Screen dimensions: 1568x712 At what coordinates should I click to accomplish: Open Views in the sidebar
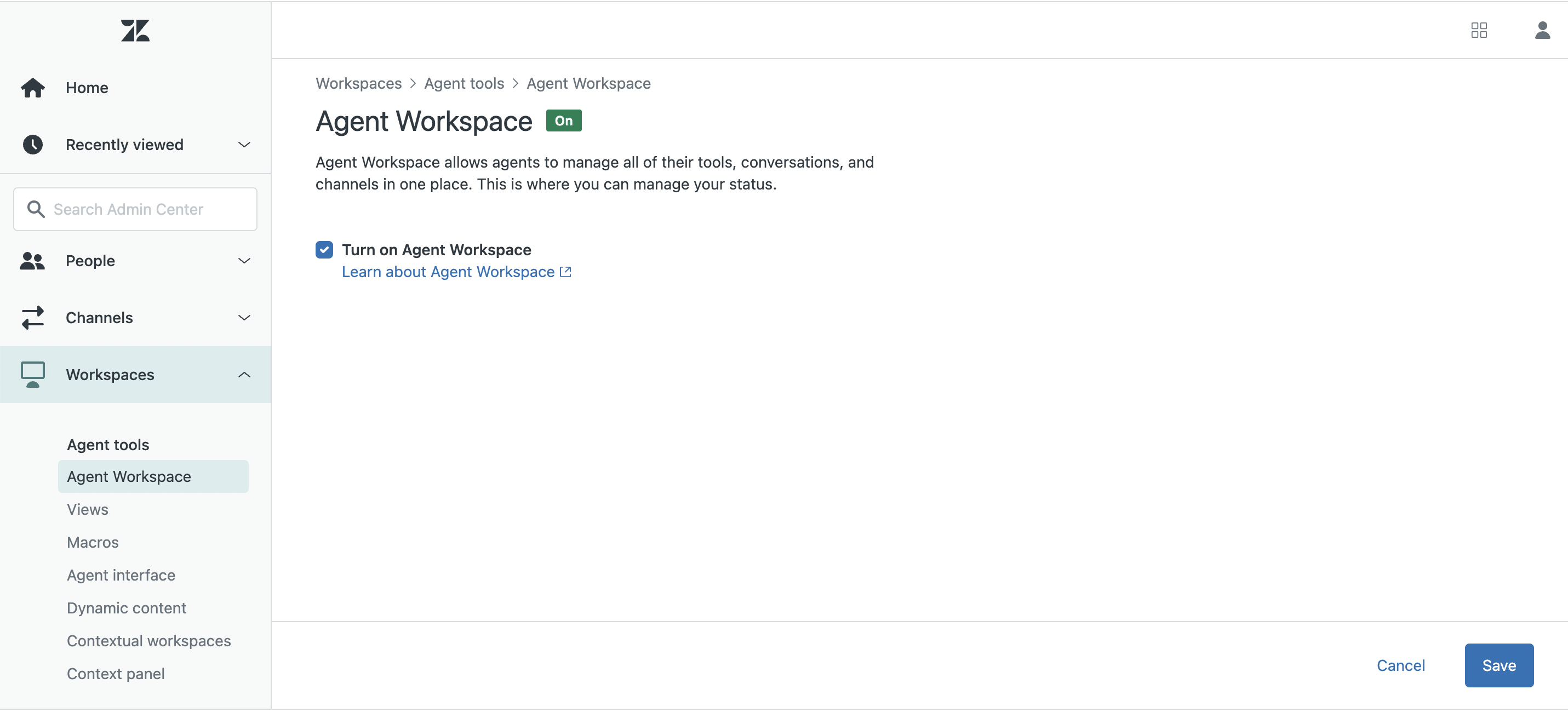tap(88, 510)
